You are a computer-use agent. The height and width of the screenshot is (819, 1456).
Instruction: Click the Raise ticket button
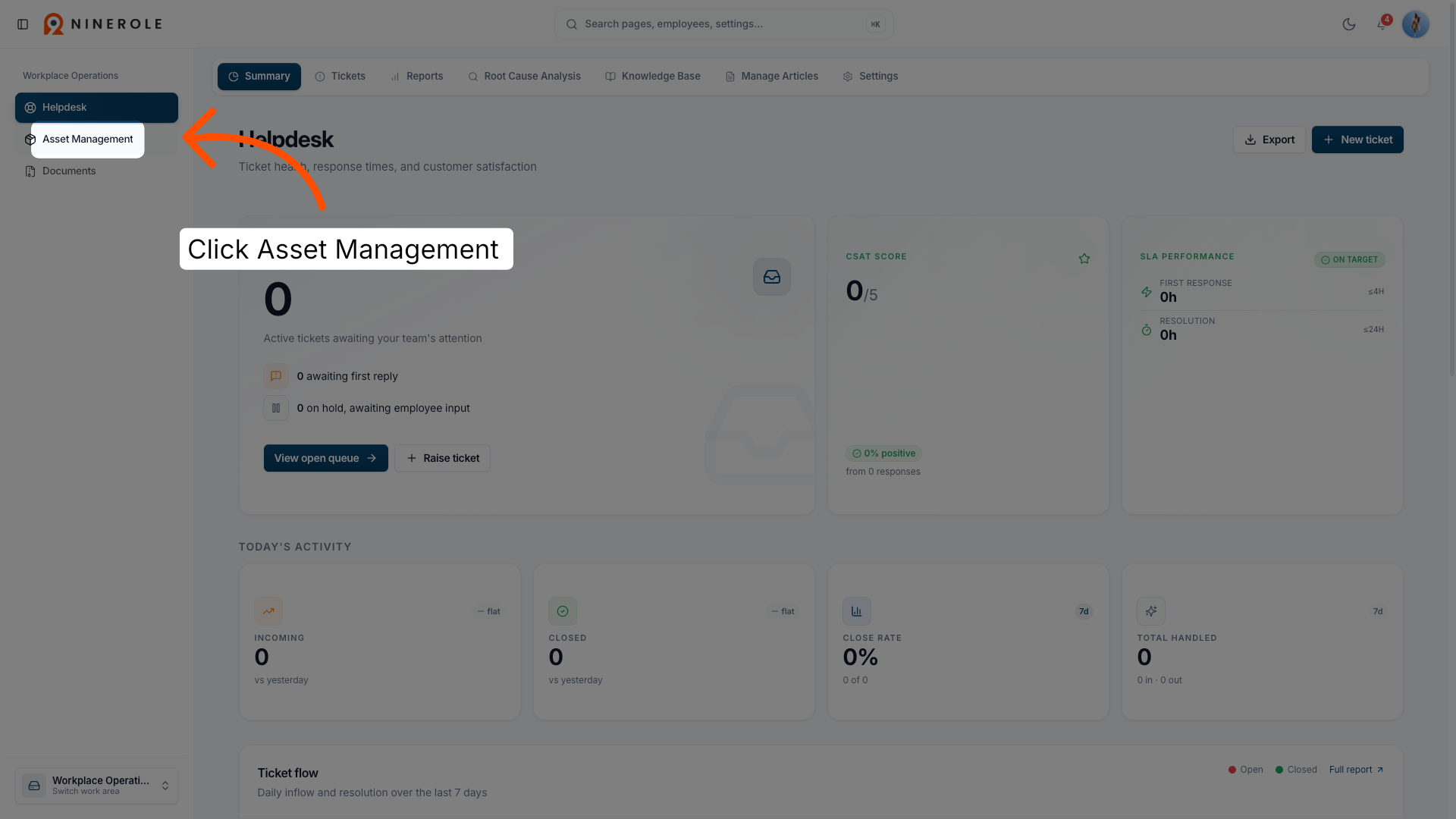443,458
